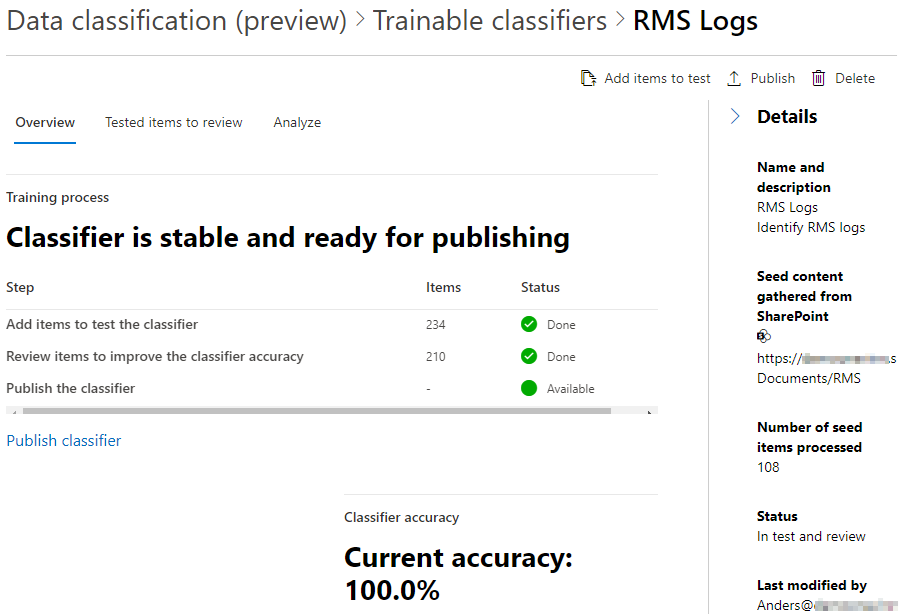Screen dimensions: 903x614
Task: Click the Done checkmark for review step
Action: tap(528, 356)
